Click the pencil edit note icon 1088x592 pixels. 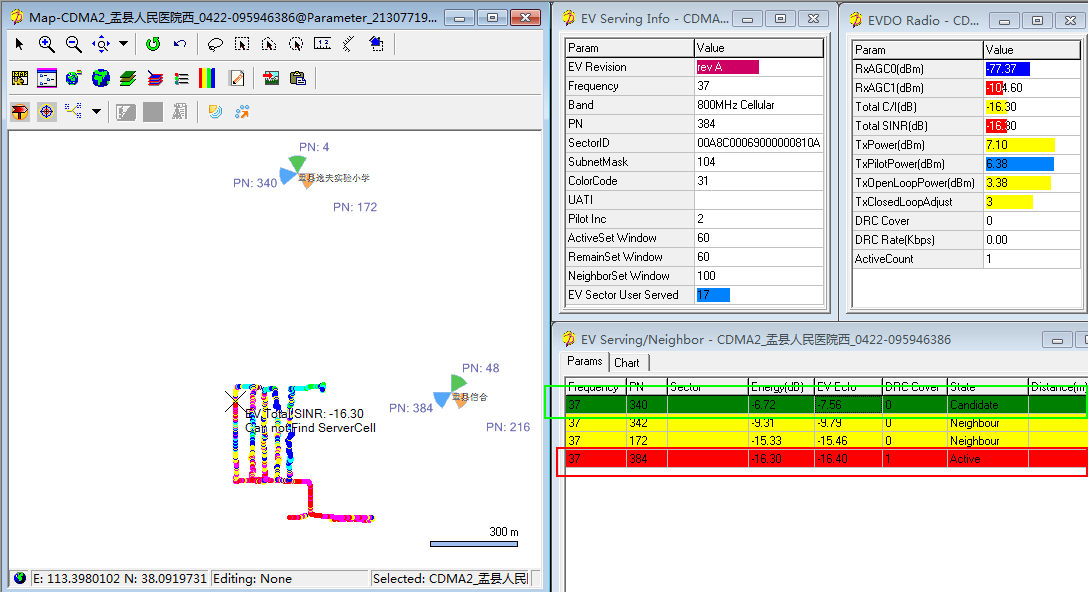237,78
